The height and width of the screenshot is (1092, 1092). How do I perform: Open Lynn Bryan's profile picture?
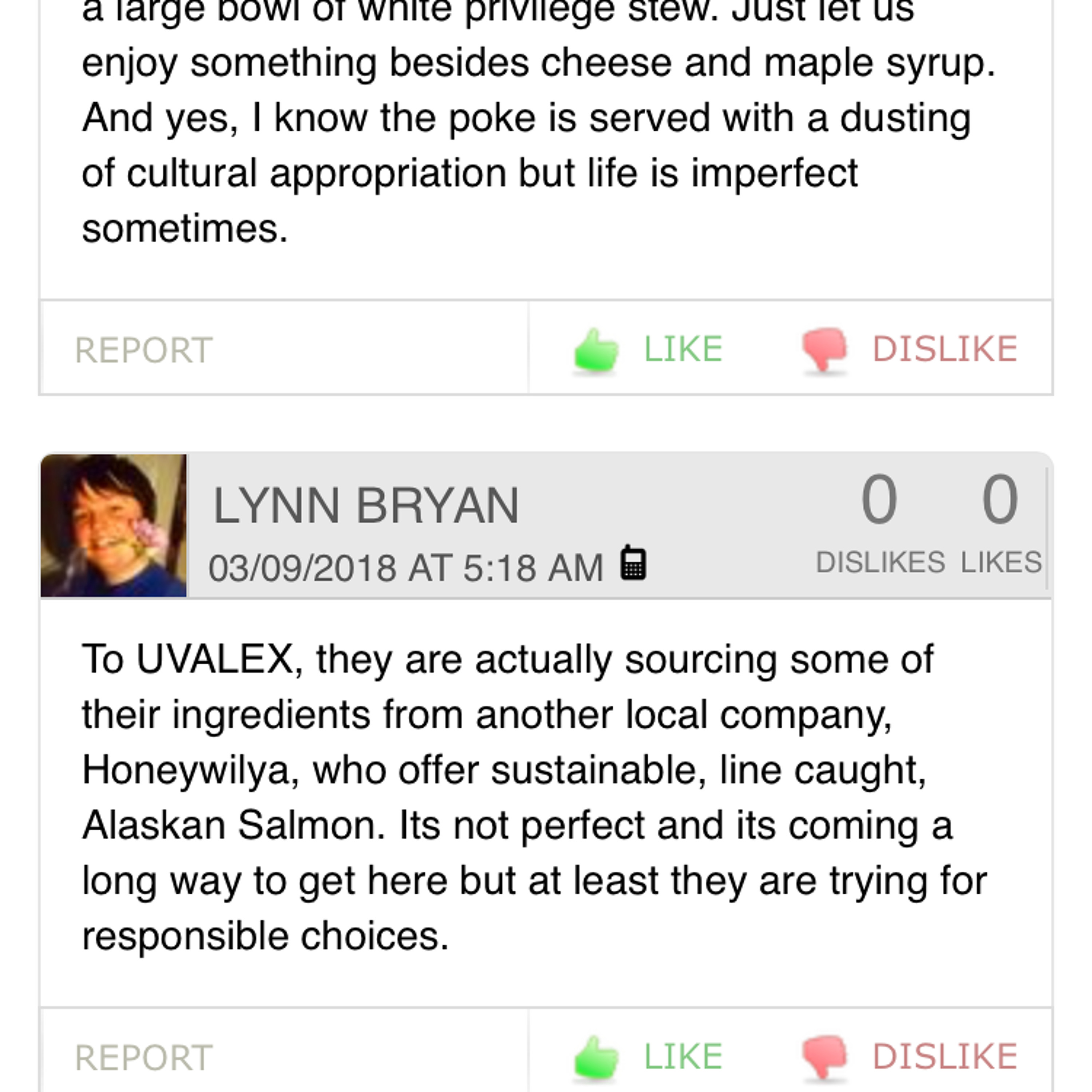pos(114,526)
